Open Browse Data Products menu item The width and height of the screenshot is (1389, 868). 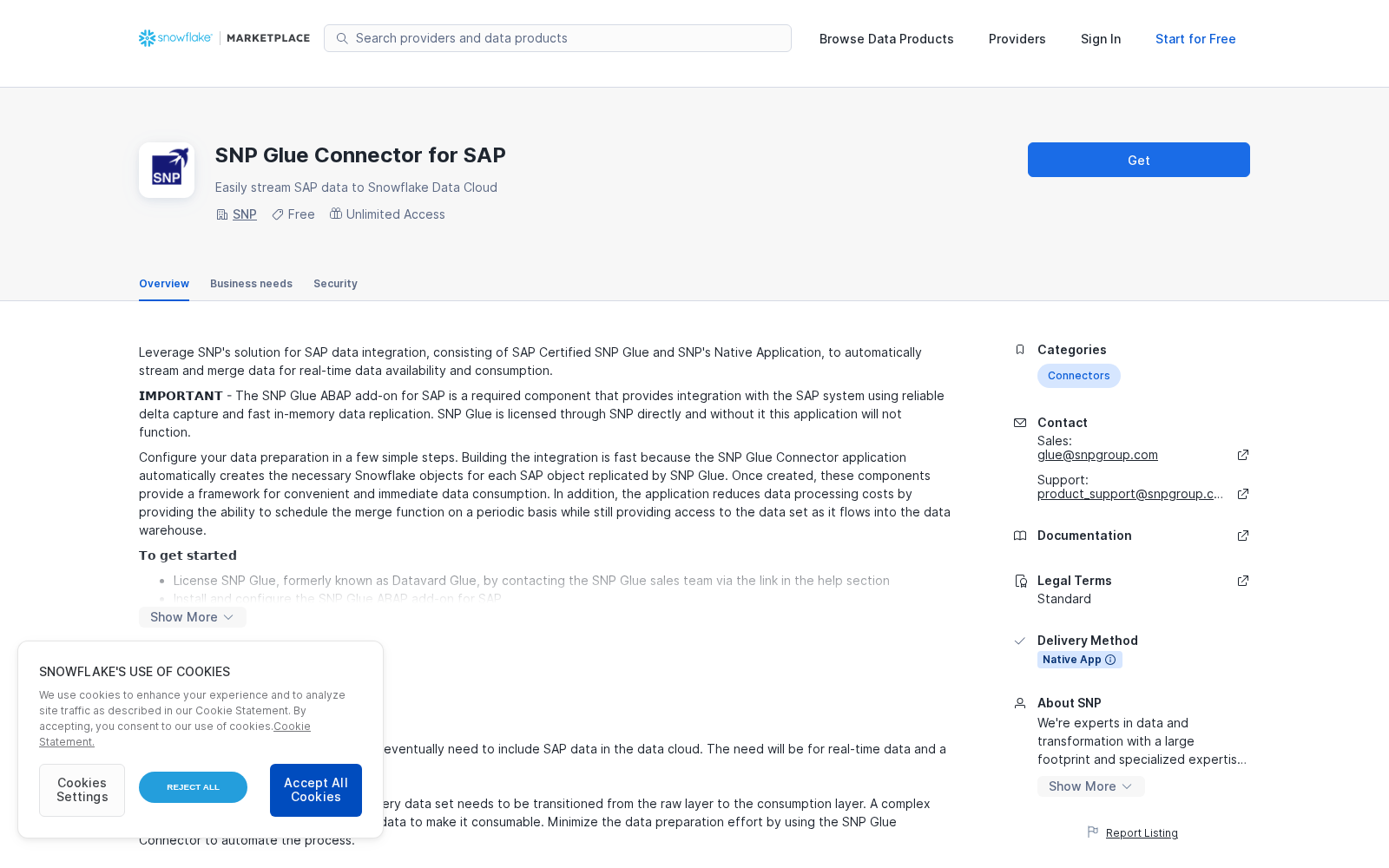[886, 39]
